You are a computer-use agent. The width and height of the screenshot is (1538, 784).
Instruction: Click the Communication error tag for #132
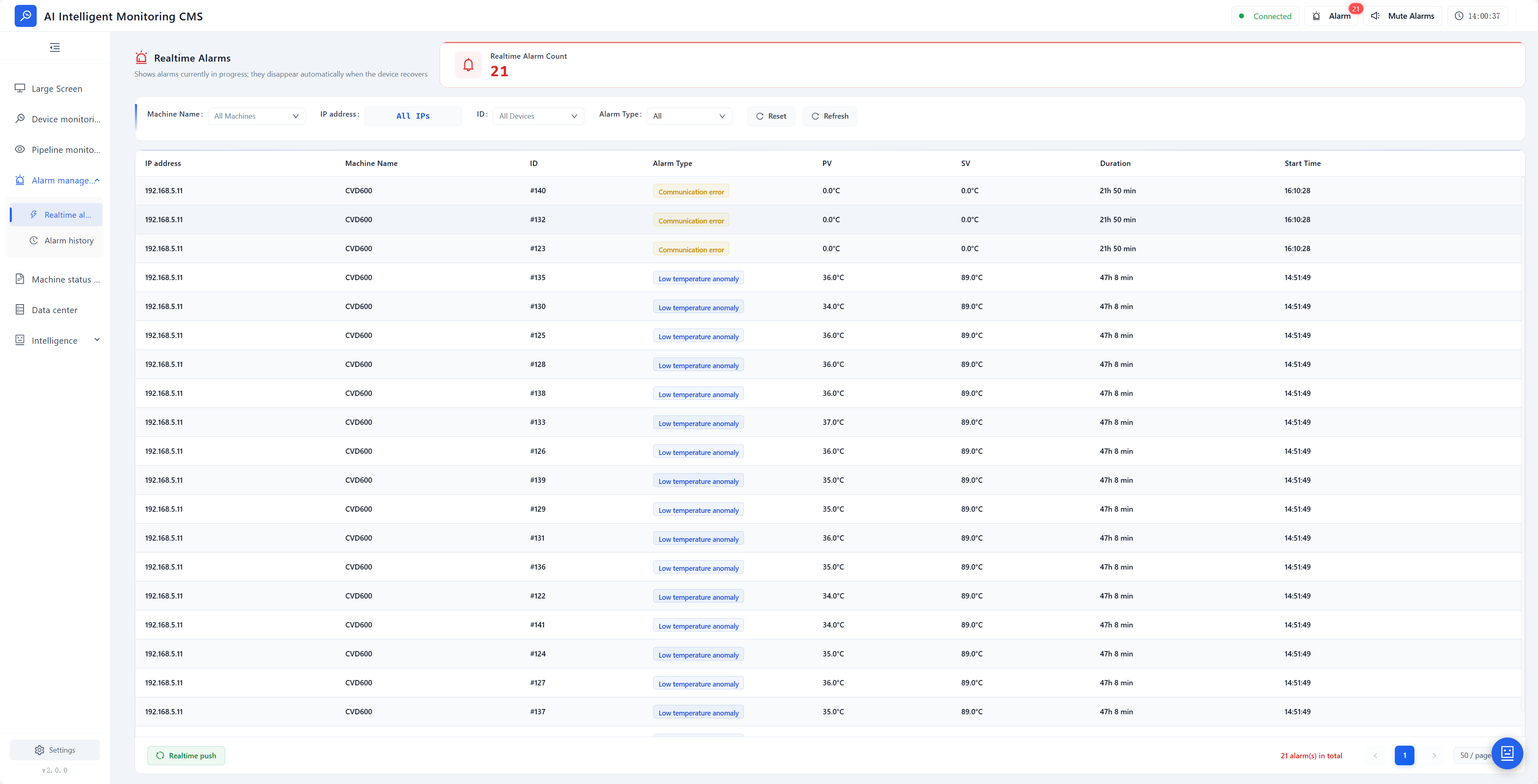[x=691, y=220]
